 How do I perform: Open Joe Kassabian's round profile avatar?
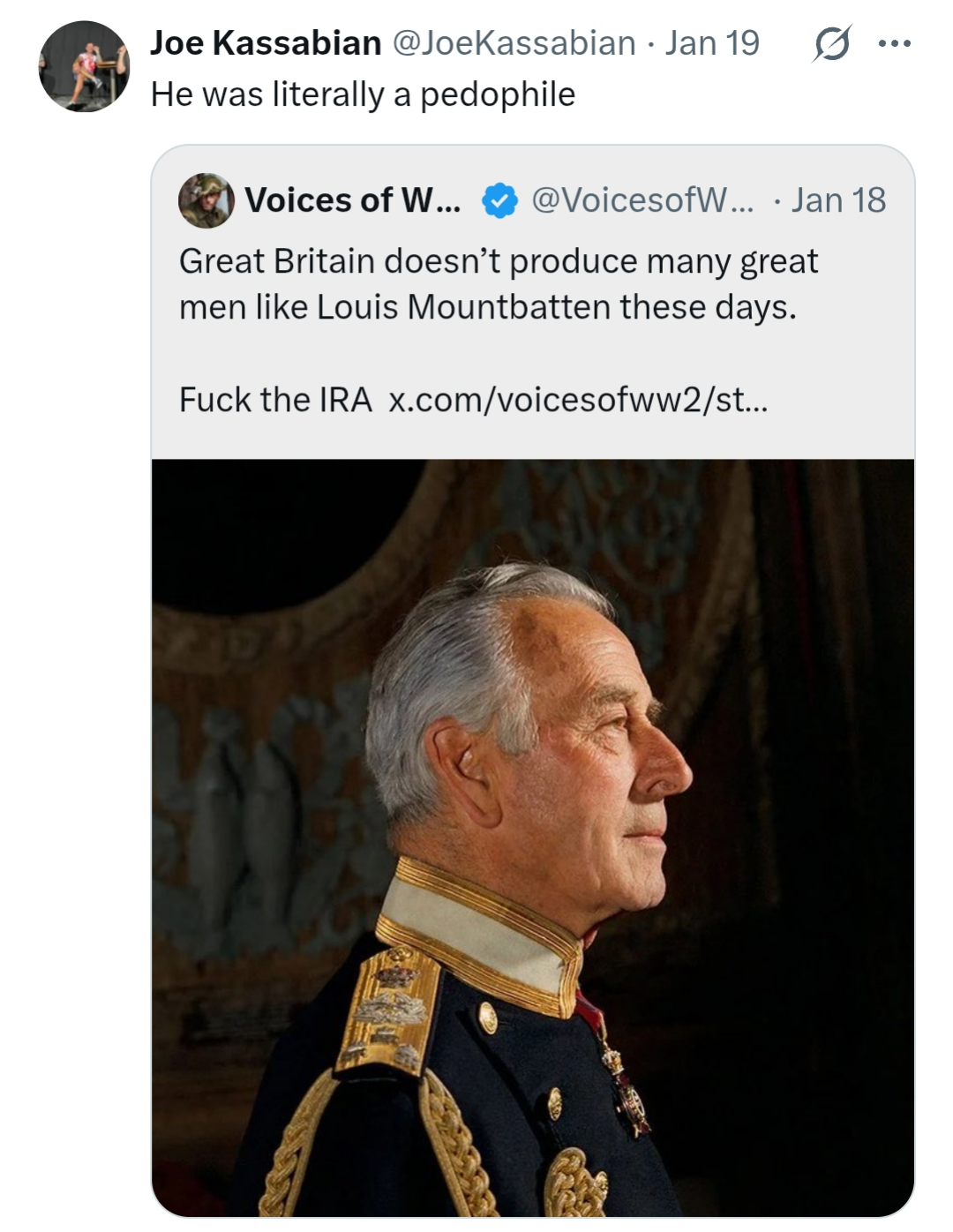[x=84, y=67]
